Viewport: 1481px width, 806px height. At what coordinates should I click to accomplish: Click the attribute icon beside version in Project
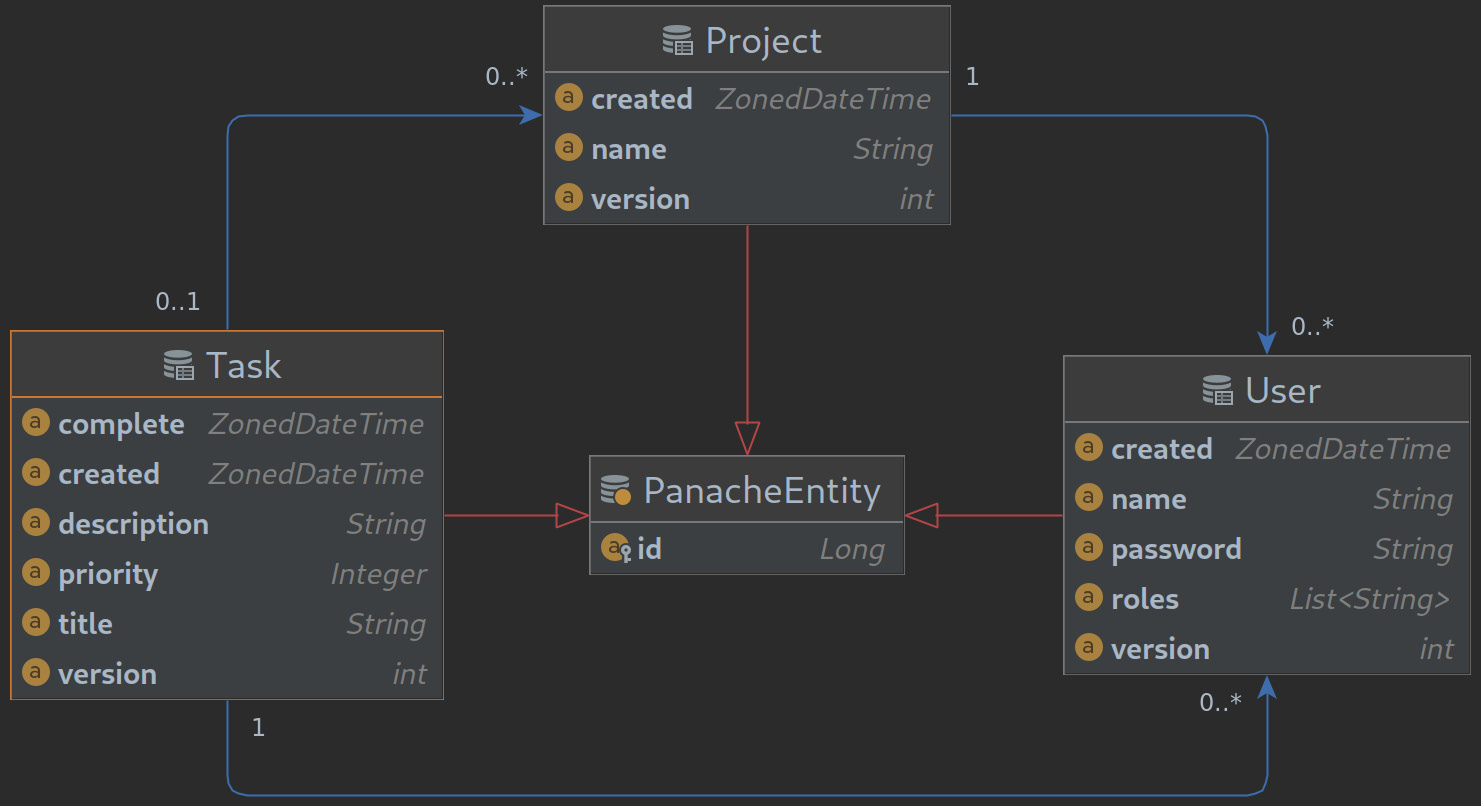pos(567,197)
